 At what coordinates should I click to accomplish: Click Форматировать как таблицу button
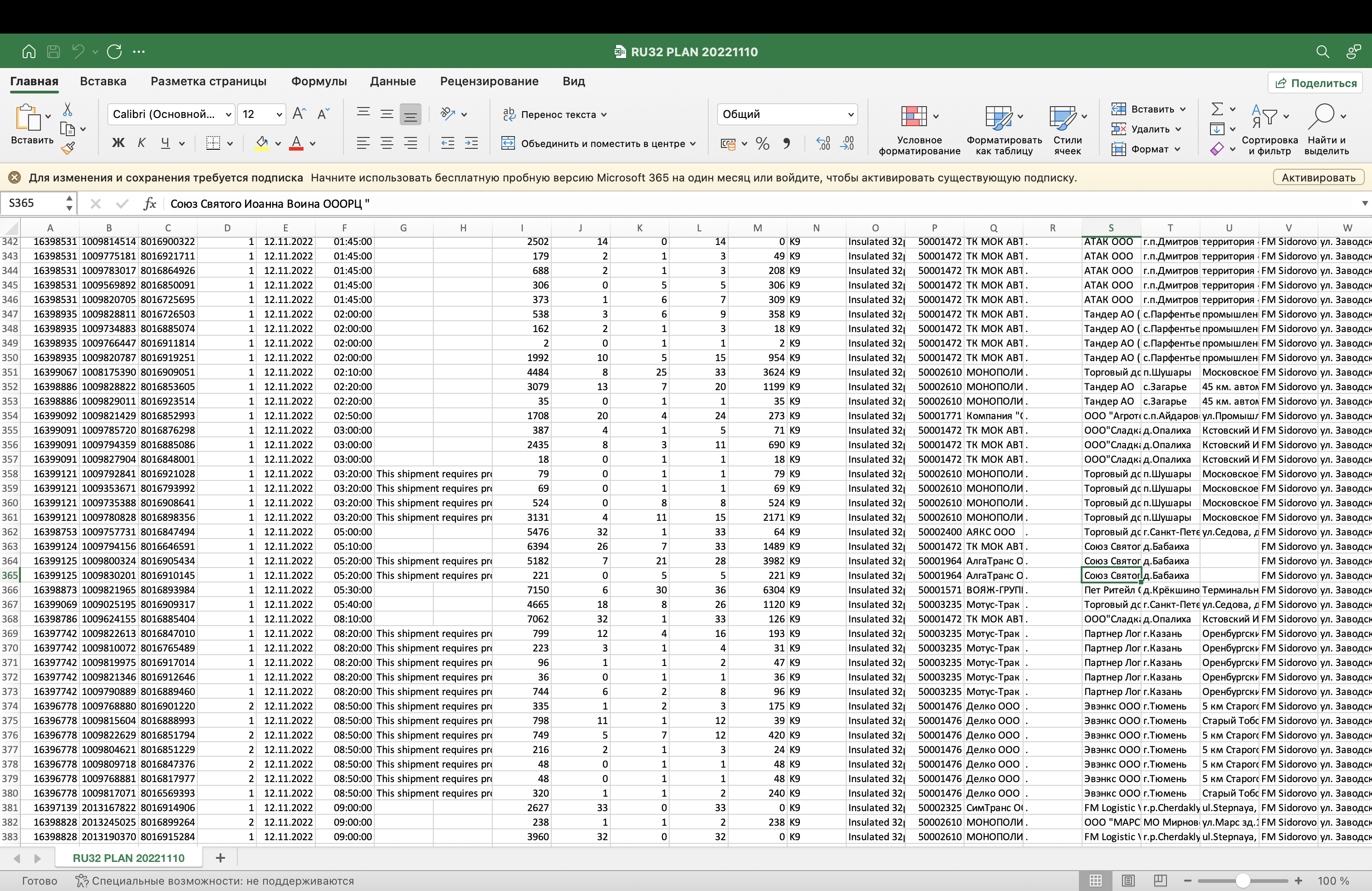1004,130
